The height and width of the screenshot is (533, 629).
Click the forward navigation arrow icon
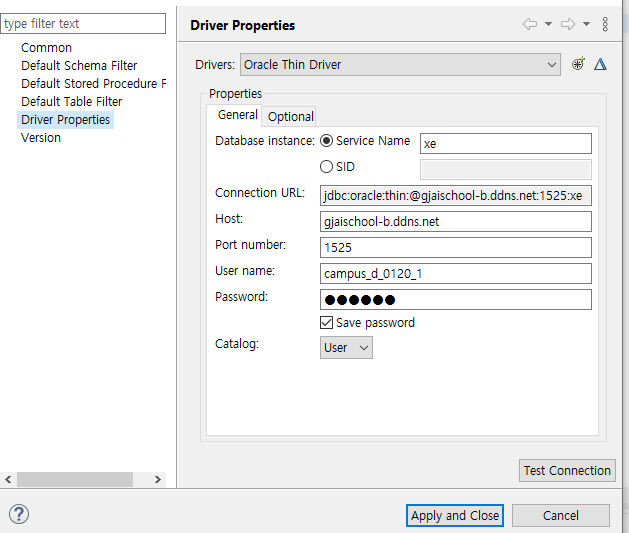[568, 24]
